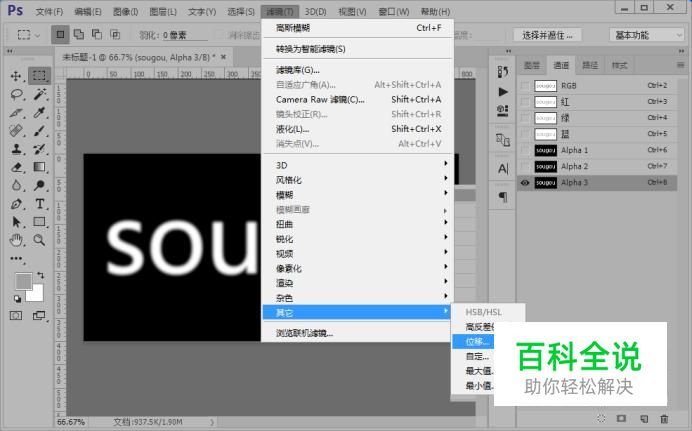The image size is (692, 431).
Task: Select the Path Selection tool
Action: pyautogui.click(x=16, y=222)
